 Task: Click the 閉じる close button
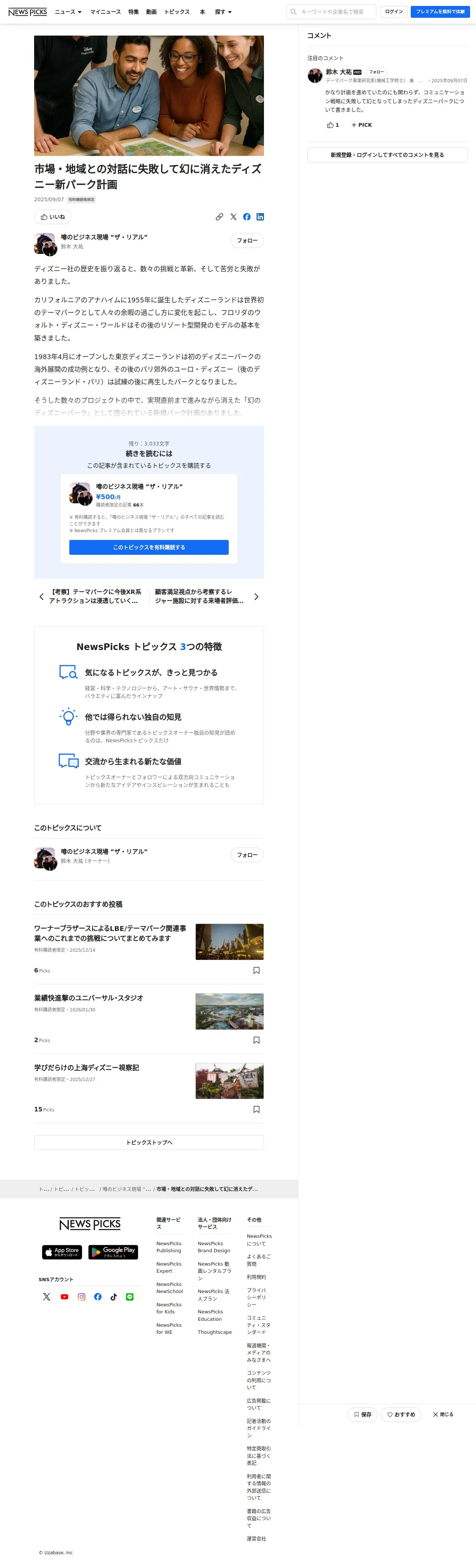pos(443,1415)
